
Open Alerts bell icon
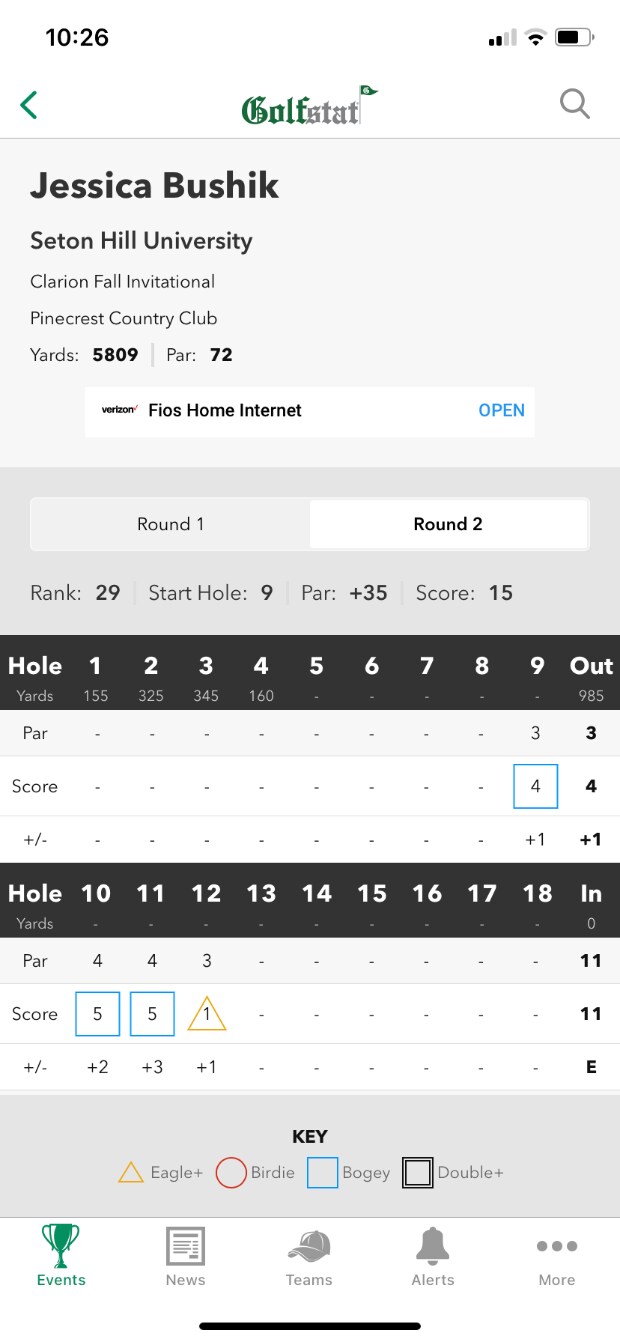click(x=433, y=1256)
